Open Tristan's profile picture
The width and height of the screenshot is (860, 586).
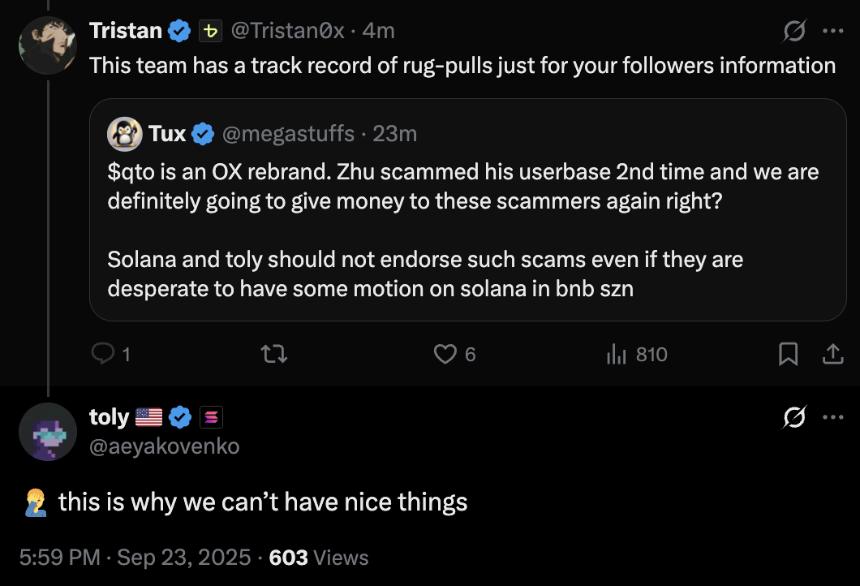47,45
